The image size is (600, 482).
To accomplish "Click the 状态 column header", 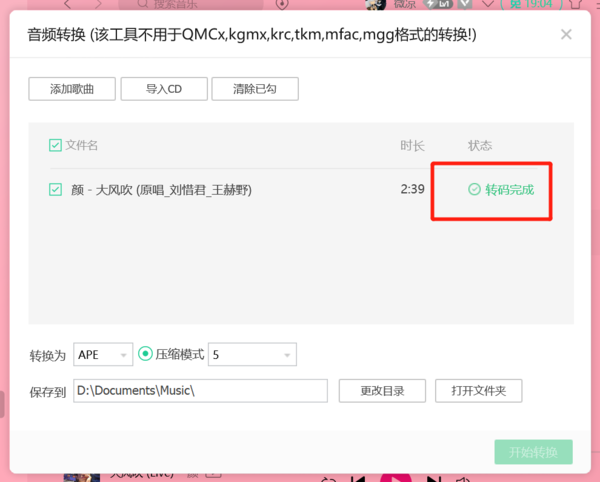I will 480,145.
